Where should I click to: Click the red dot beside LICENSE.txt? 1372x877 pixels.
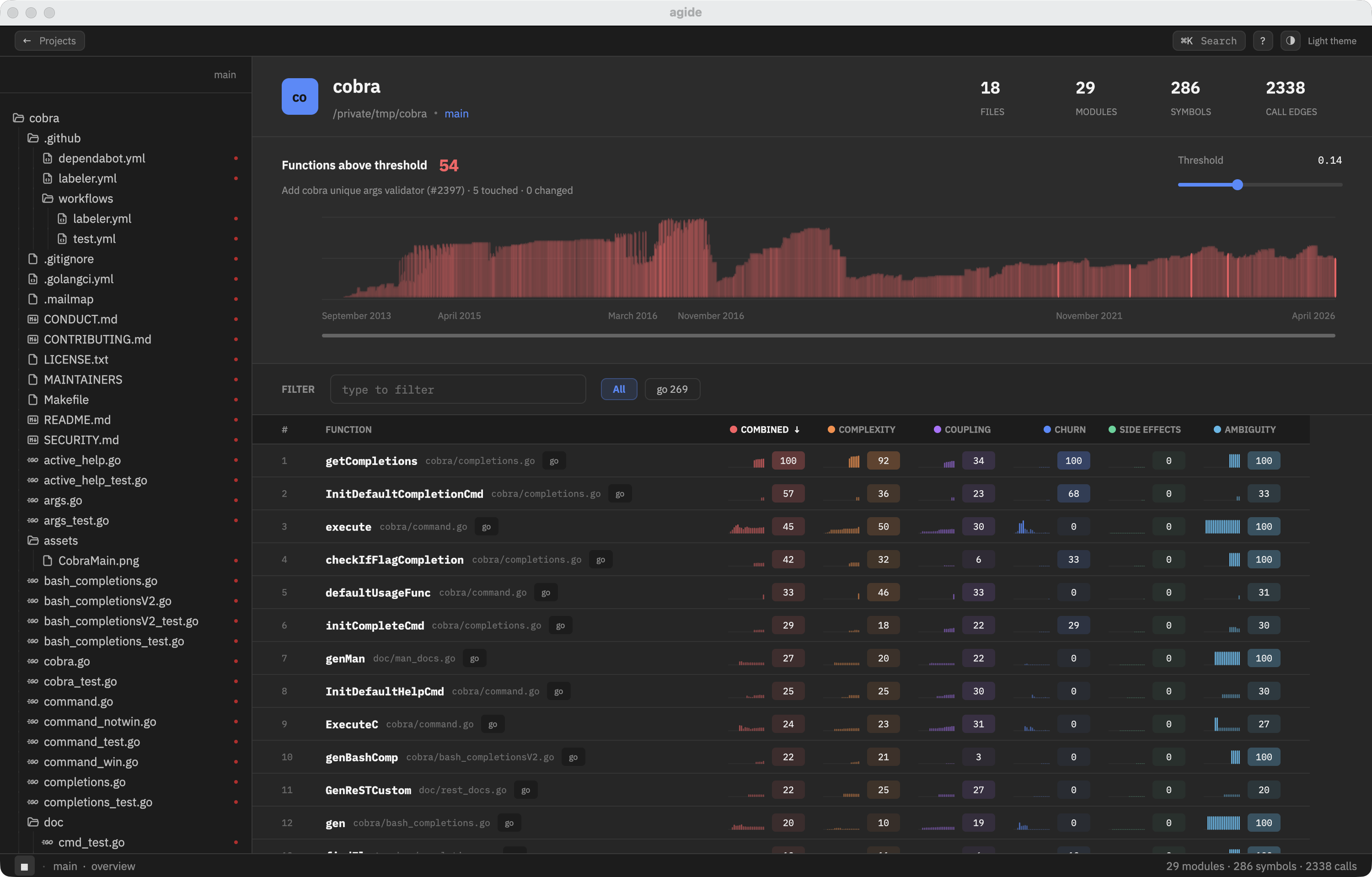coord(236,359)
